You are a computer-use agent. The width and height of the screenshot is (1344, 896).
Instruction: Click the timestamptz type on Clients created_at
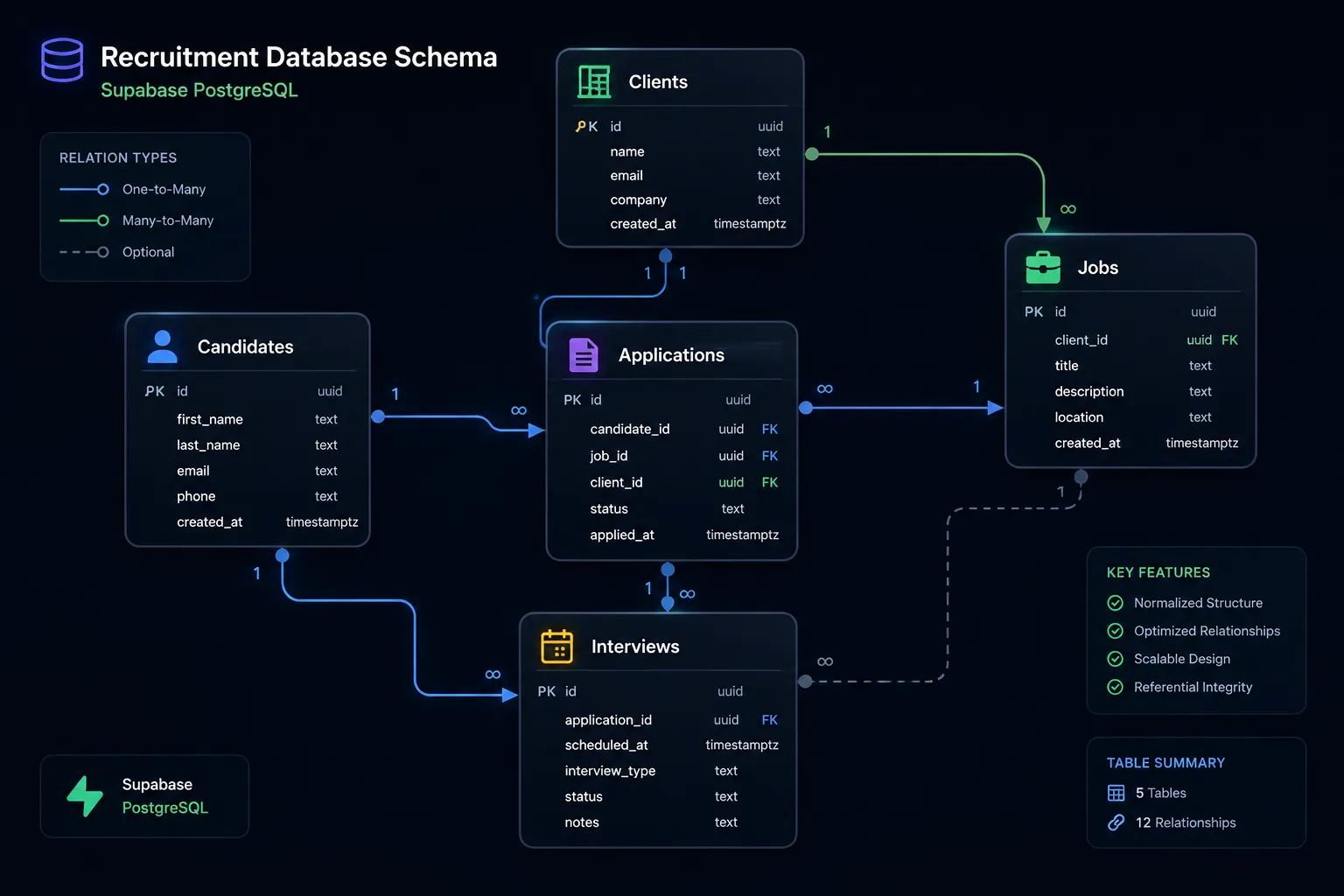(750, 224)
